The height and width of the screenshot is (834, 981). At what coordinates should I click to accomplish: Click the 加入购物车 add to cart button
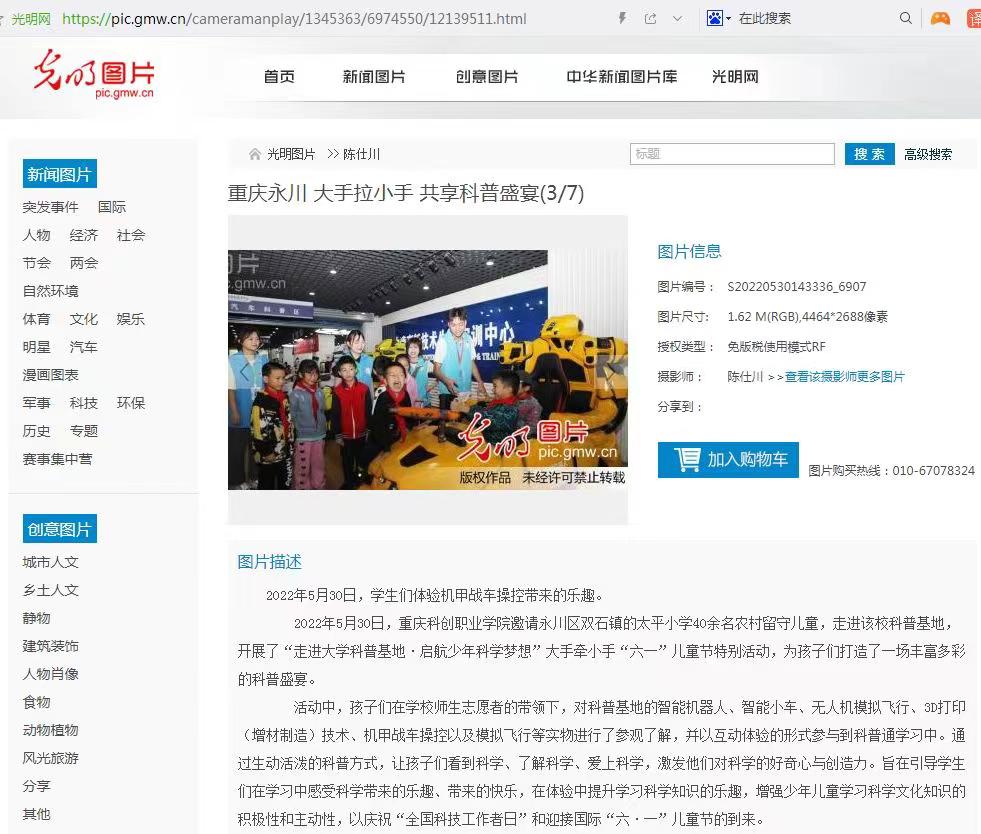pos(728,460)
